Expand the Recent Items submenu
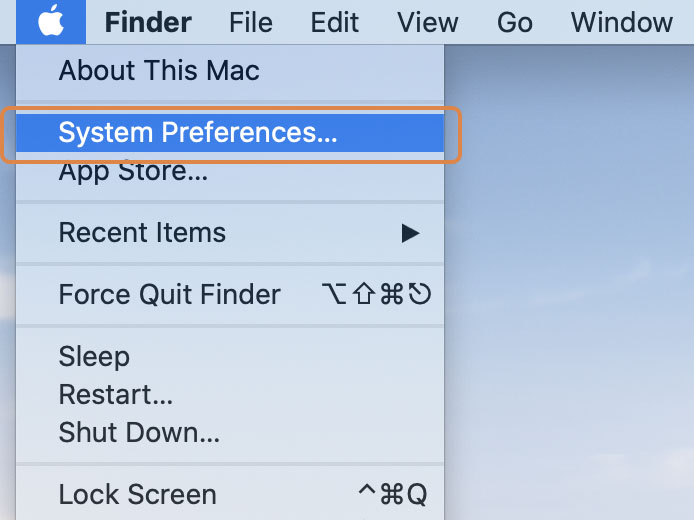 pyautogui.click(x=230, y=233)
